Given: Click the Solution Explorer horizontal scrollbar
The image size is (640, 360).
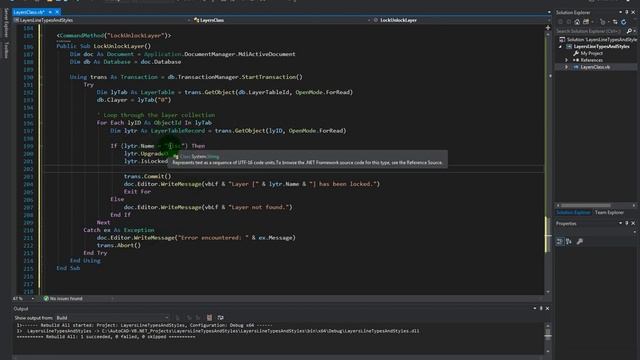Looking at the screenshot, I should (586, 205).
